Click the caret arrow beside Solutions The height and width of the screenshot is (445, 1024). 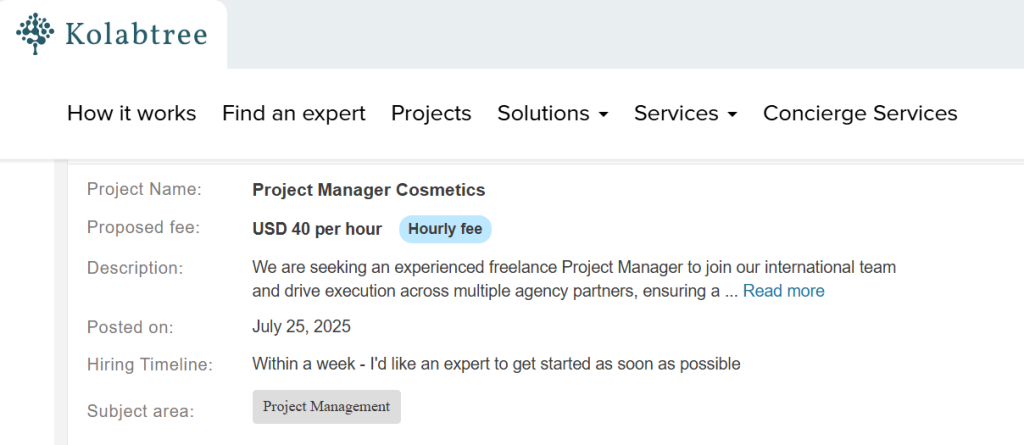coord(603,115)
